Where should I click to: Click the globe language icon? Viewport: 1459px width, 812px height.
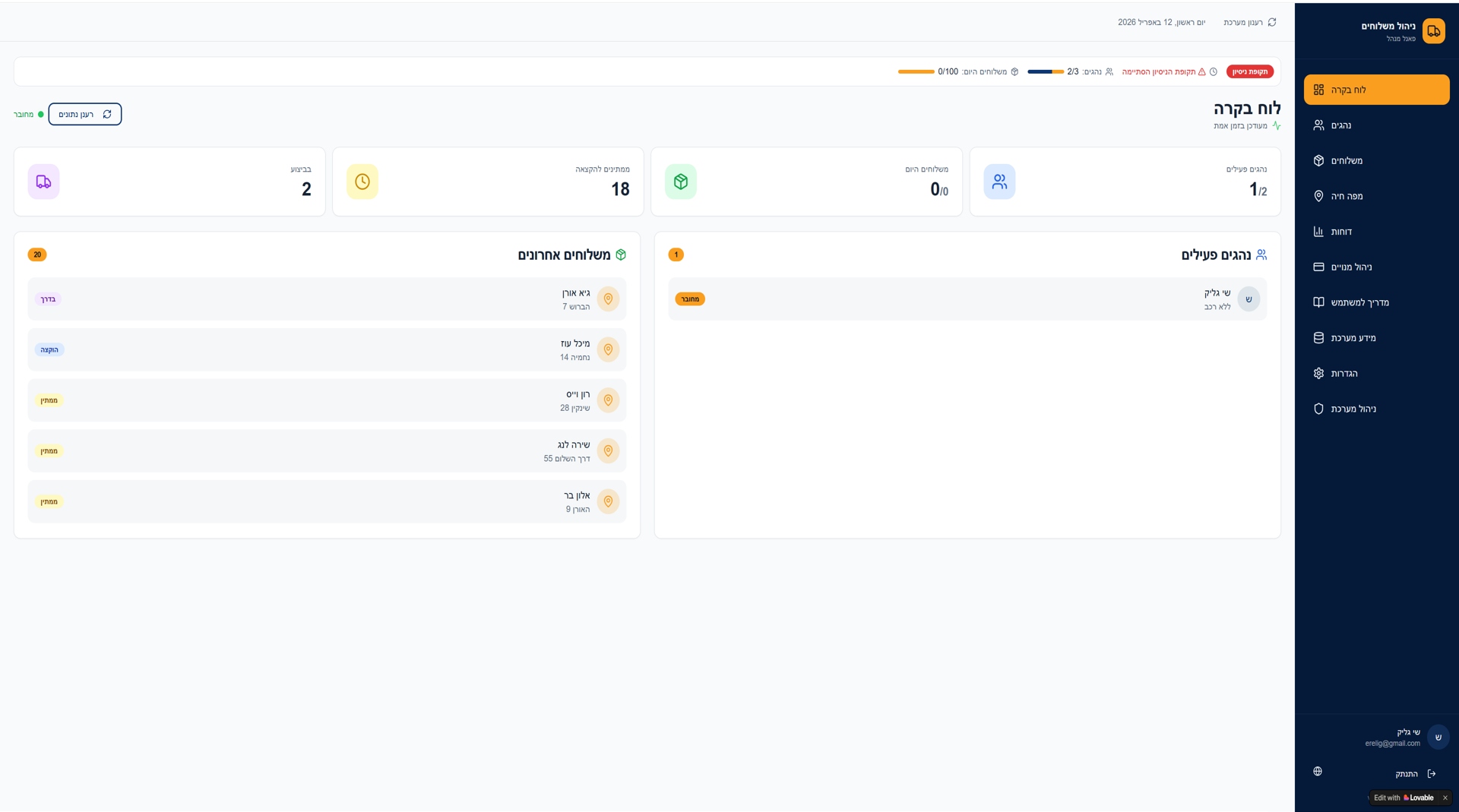[x=1318, y=772]
